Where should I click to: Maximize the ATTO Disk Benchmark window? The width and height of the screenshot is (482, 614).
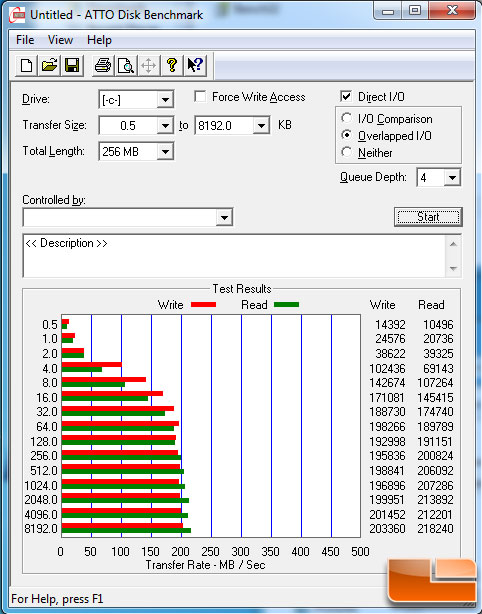click(x=415, y=11)
